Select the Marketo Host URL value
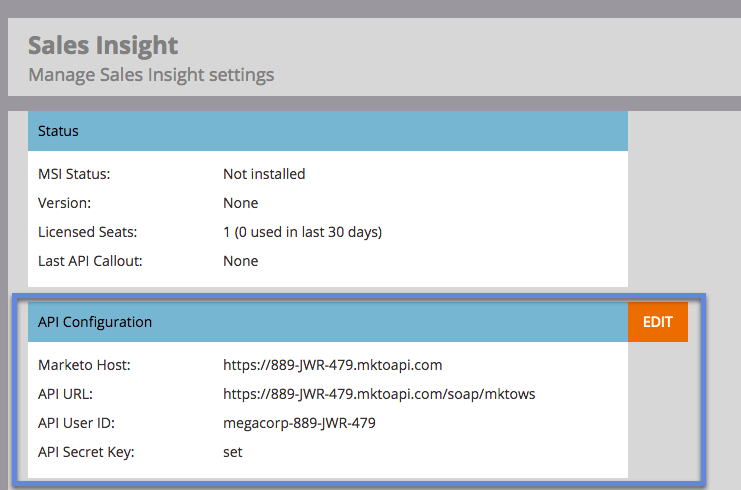This screenshot has height=490, width=741. (333, 365)
